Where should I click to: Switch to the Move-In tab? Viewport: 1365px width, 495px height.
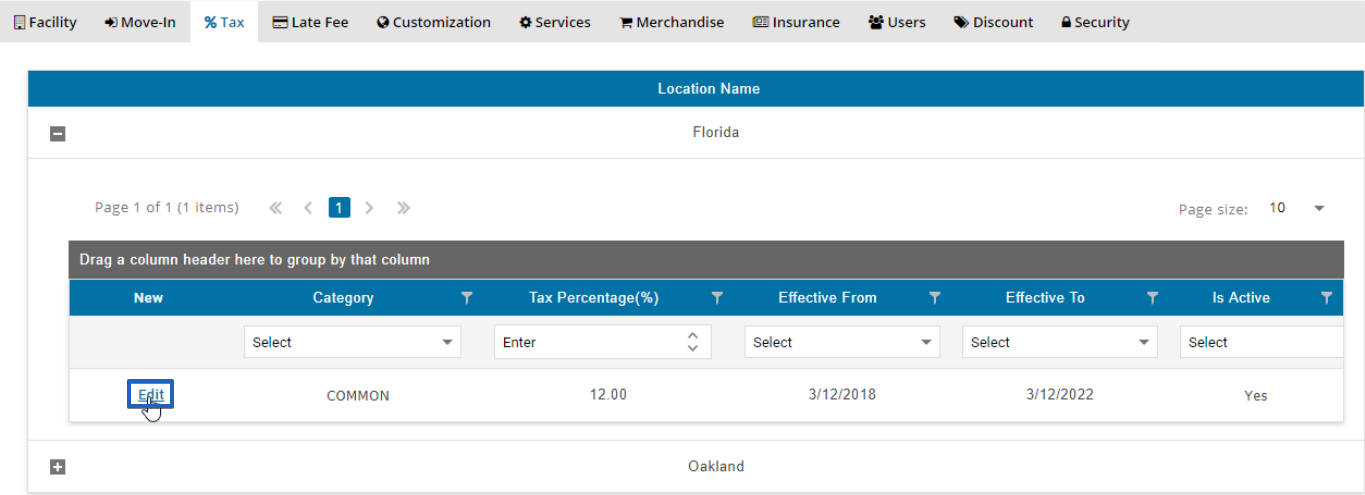139,22
